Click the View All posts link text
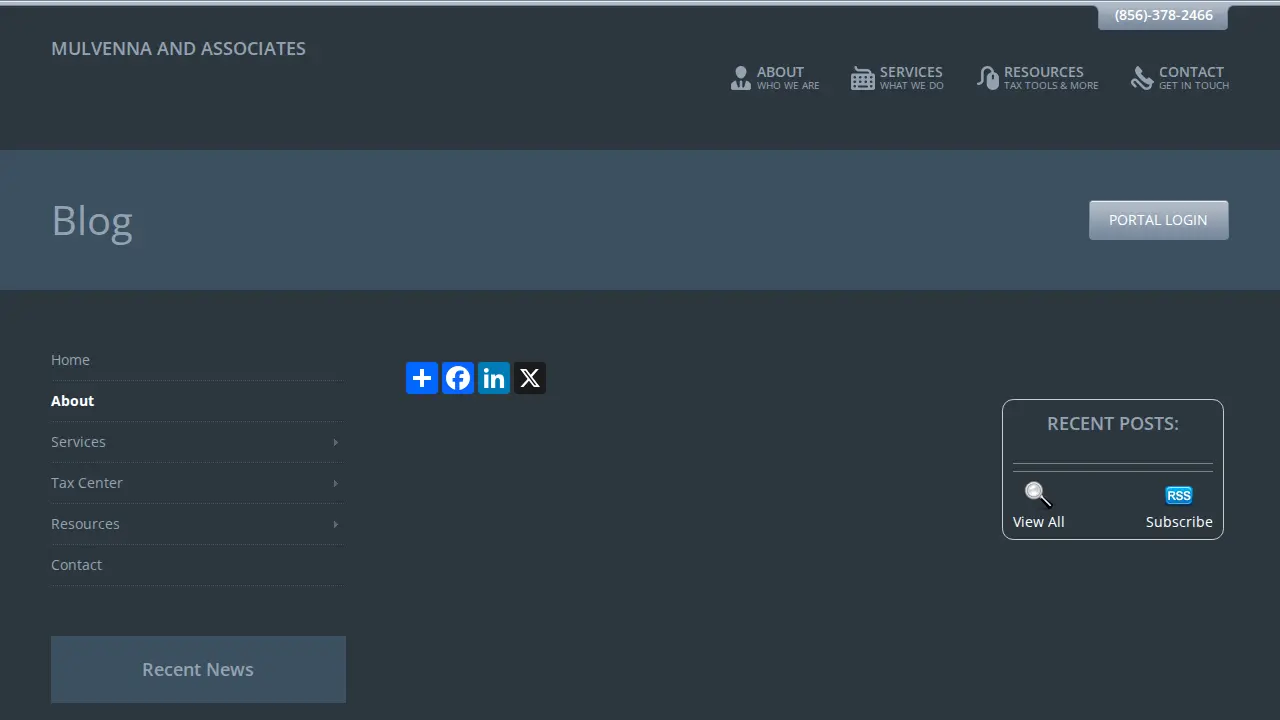This screenshot has width=1280, height=720. tap(1038, 522)
